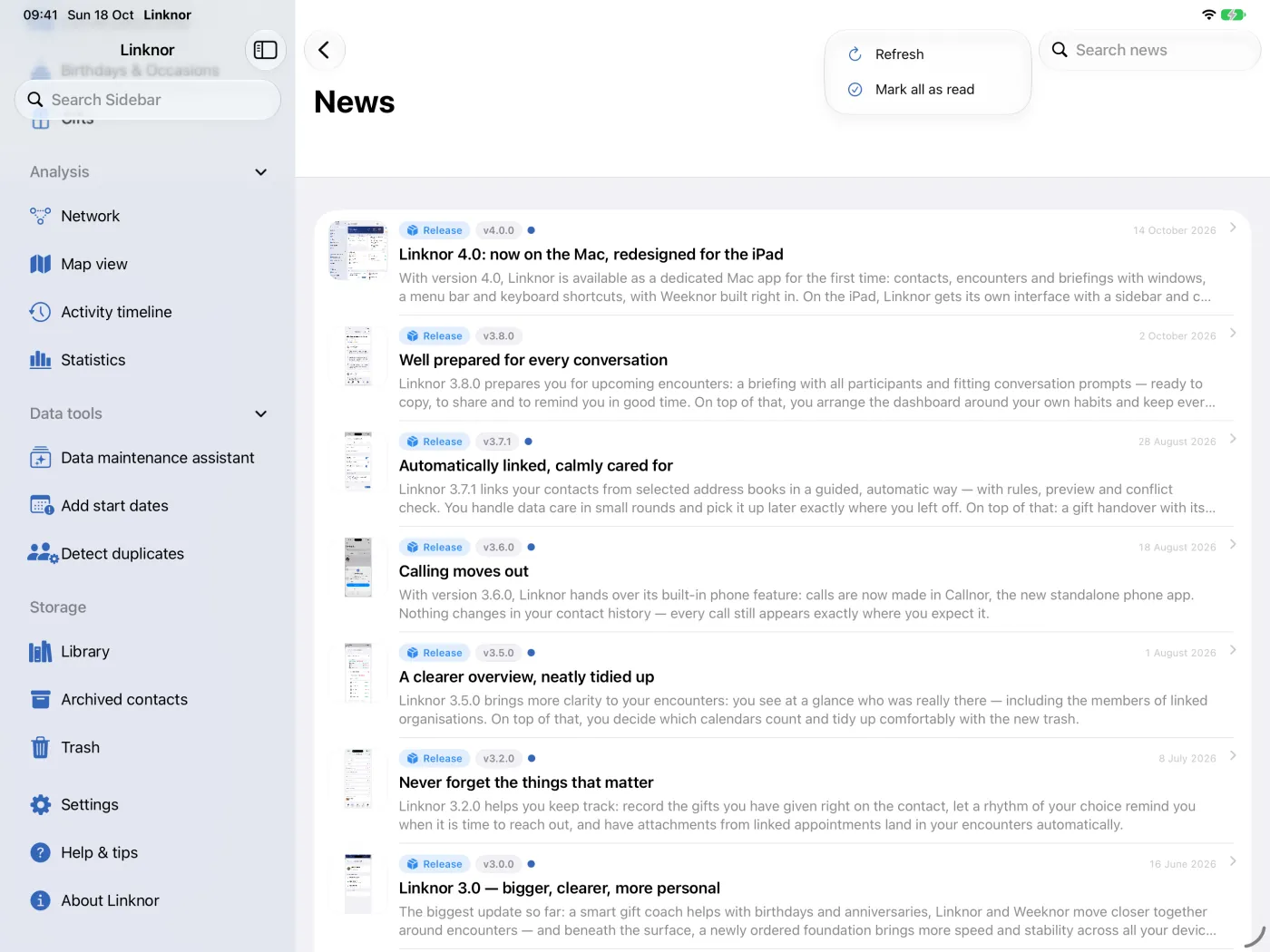
Task: Click the About Linknor info icon
Action: tap(40, 900)
